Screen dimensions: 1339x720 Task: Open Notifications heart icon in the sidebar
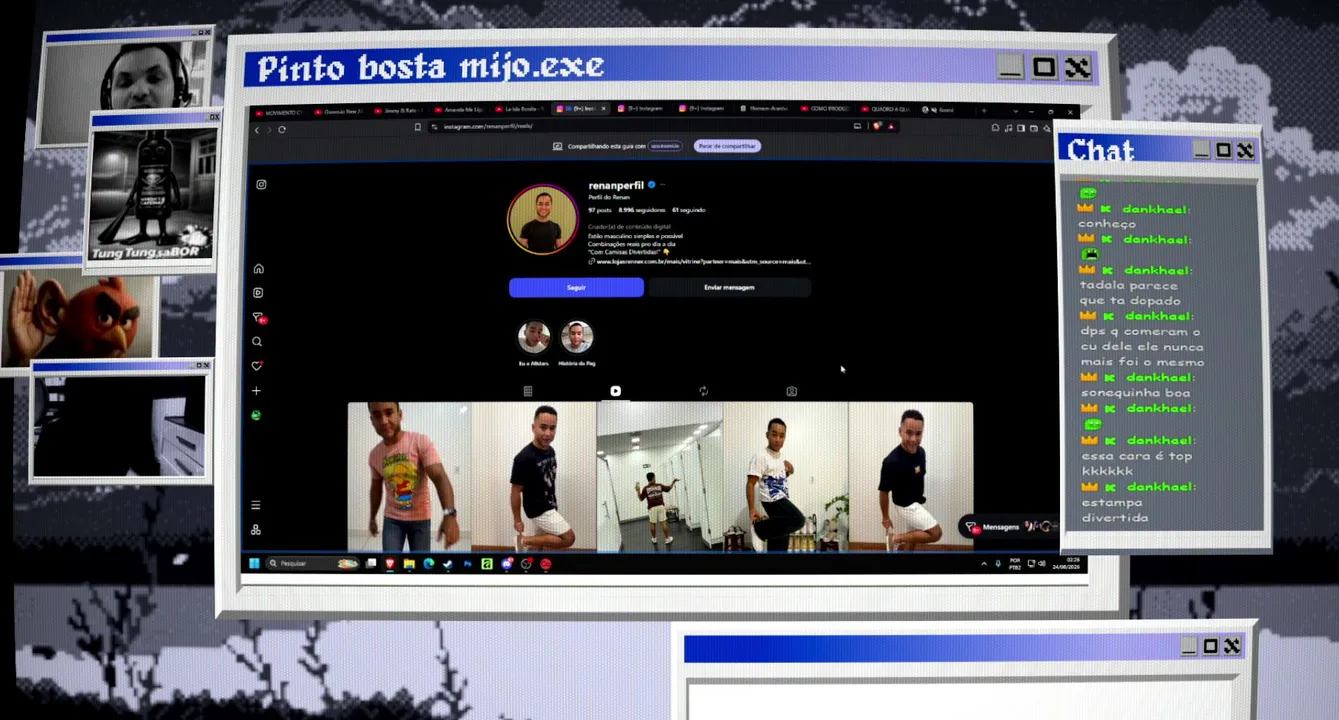point(257,366)
